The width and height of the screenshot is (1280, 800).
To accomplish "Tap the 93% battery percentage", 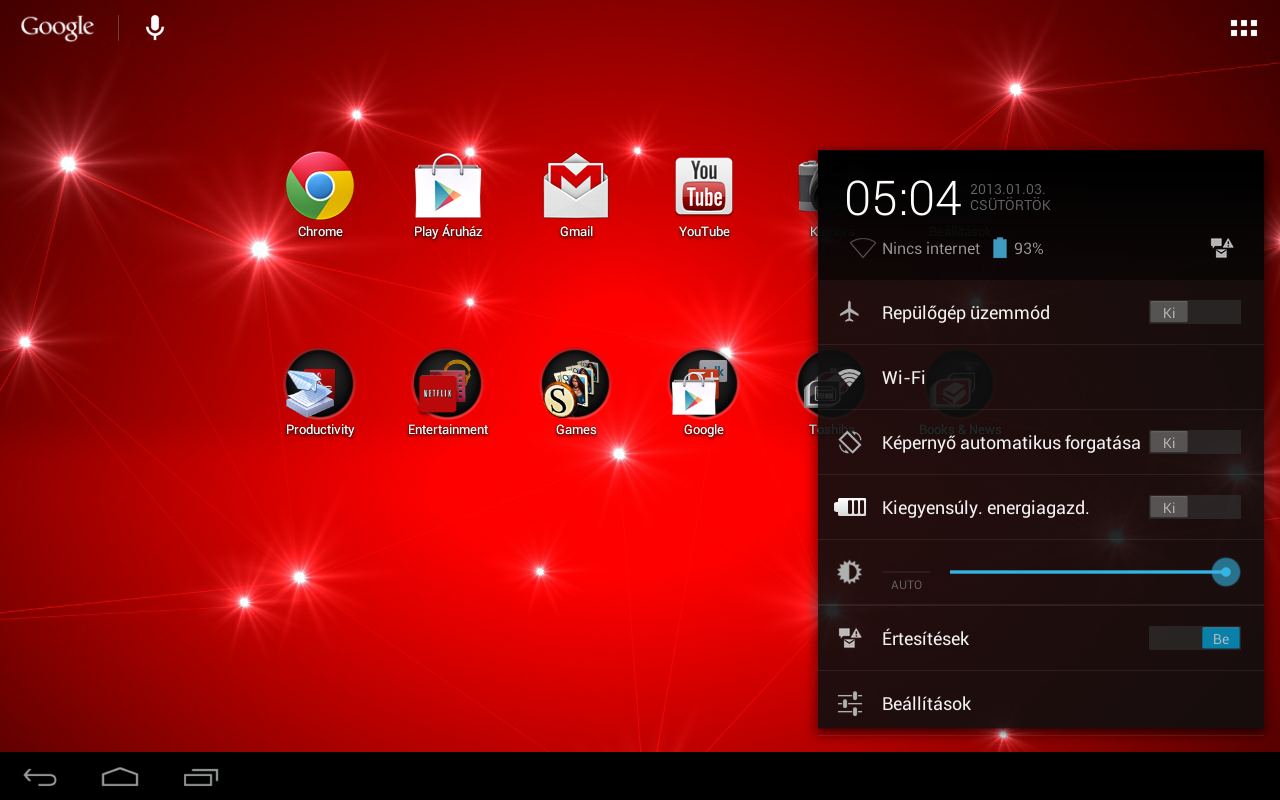I will pyautogui.click(x=1029, y=248).
